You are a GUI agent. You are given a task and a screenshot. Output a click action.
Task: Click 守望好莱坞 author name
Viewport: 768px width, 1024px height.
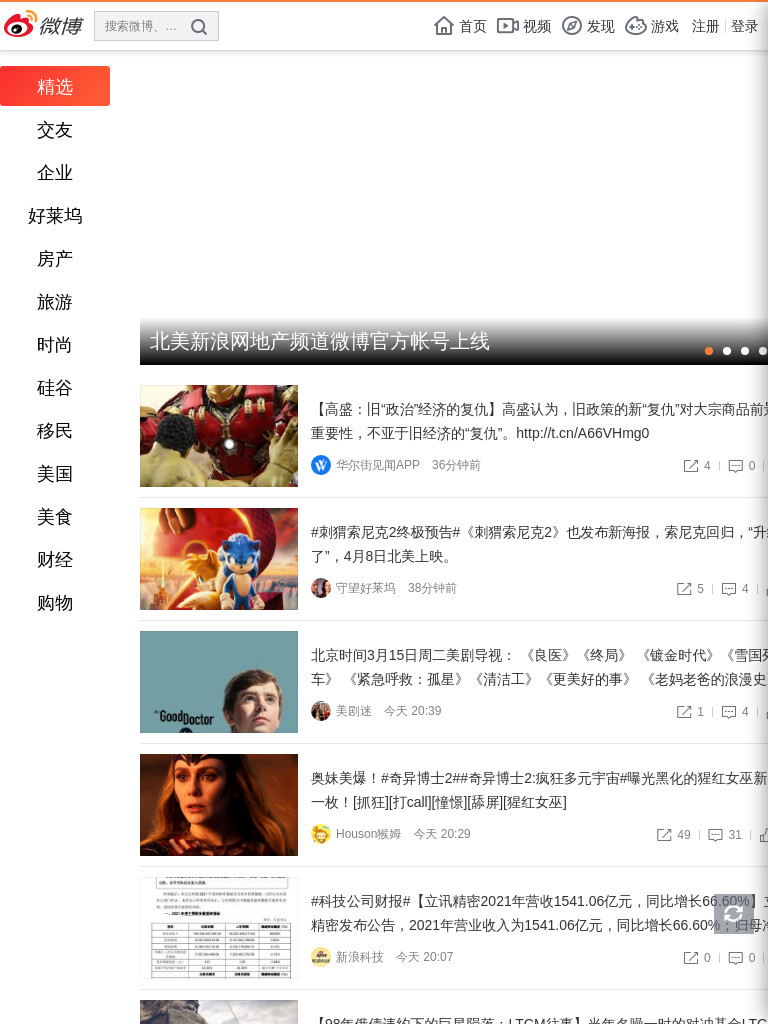pyautogui.click(x=366, y=588)
